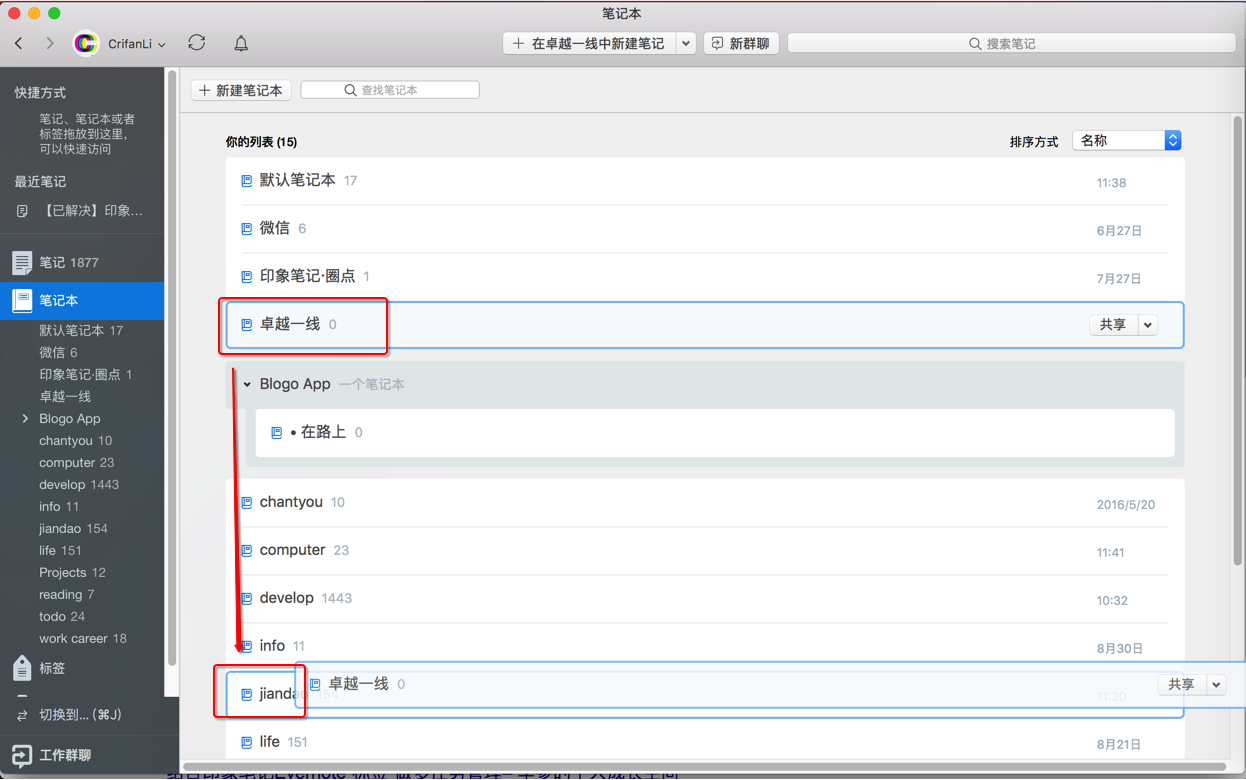Screen dimensions: 1246x780
Task: Select sidebar notebook 默认笔记本 17
Action: tap(81, 330)
